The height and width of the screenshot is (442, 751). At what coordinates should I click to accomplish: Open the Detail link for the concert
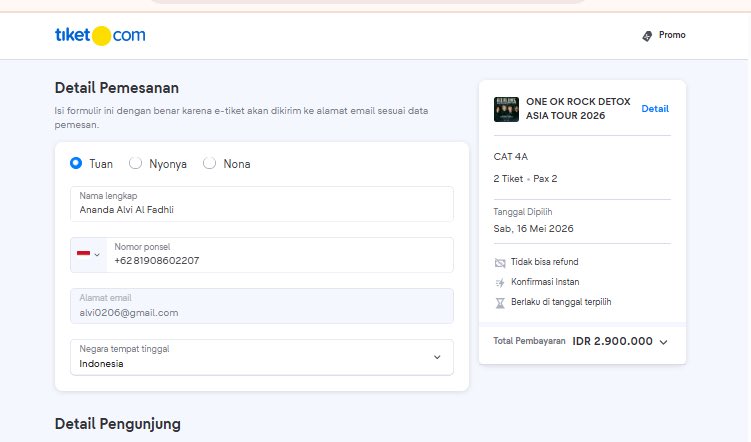click(655, 109)
